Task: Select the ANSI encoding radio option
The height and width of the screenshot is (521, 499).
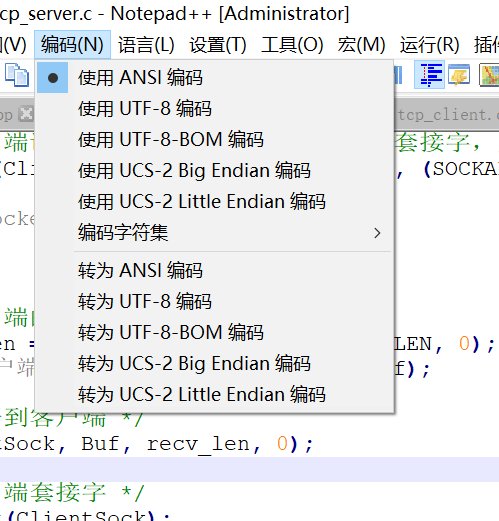Action: [215, 78]
